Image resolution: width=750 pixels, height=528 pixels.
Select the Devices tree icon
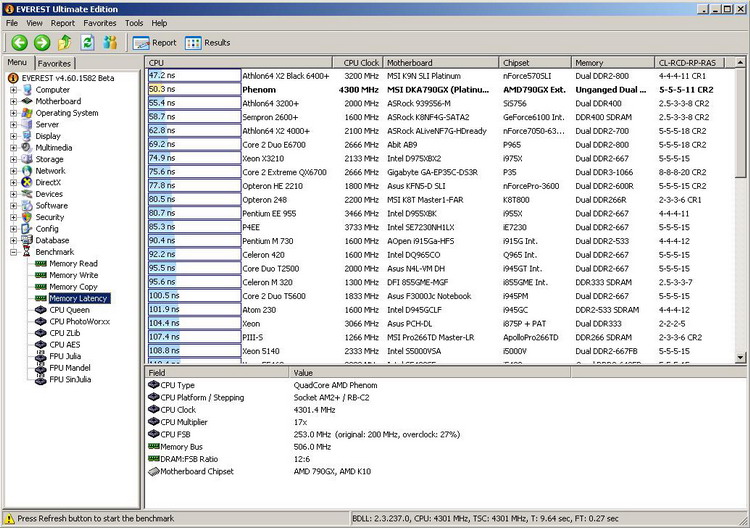coord(27,194)
